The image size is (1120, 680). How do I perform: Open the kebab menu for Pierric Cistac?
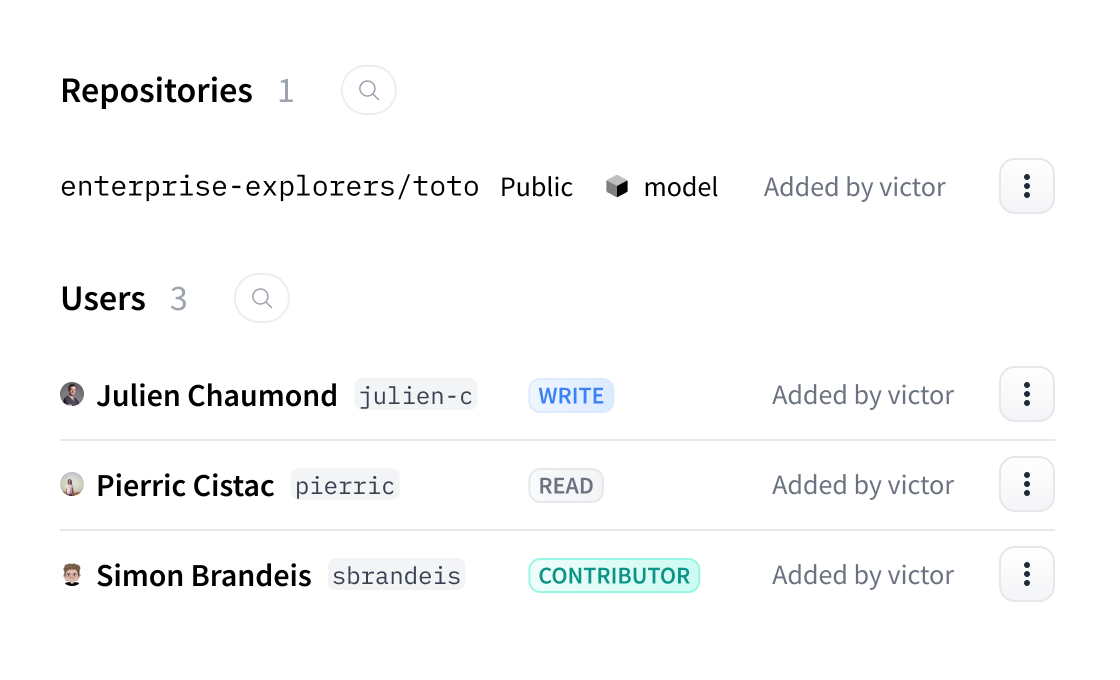pos(1026,484)
